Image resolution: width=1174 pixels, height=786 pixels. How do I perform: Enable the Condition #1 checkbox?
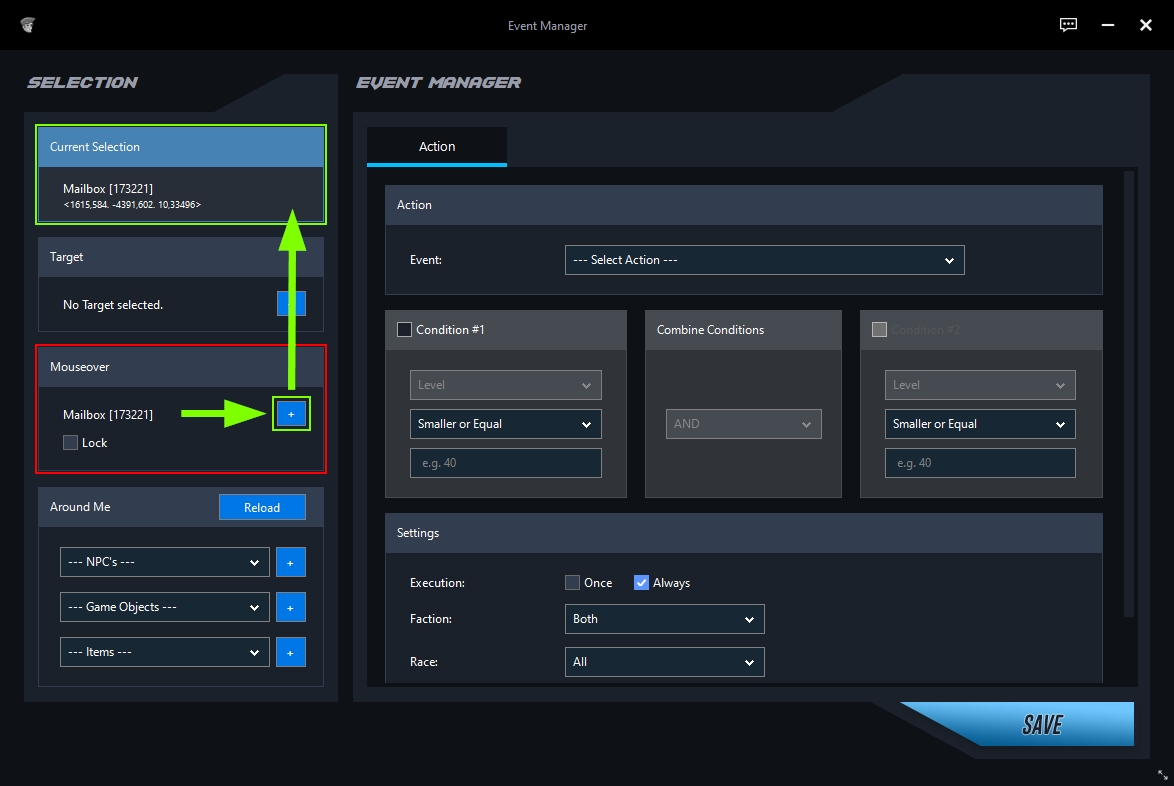(405, 330)
